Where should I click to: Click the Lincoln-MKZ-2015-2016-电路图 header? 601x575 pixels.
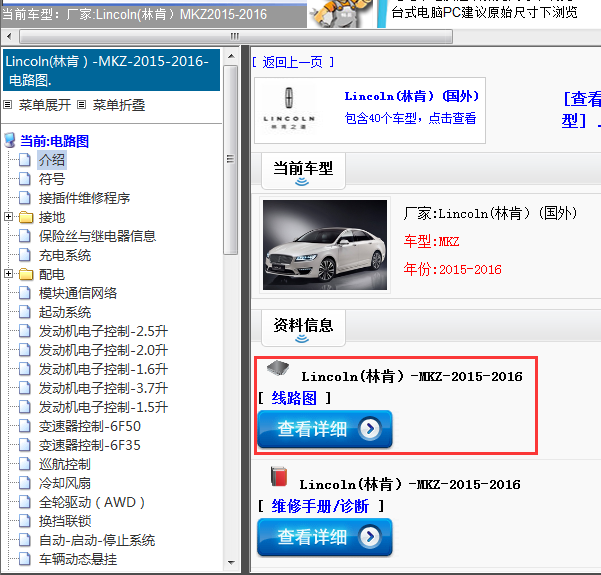(x=112, y=70)
